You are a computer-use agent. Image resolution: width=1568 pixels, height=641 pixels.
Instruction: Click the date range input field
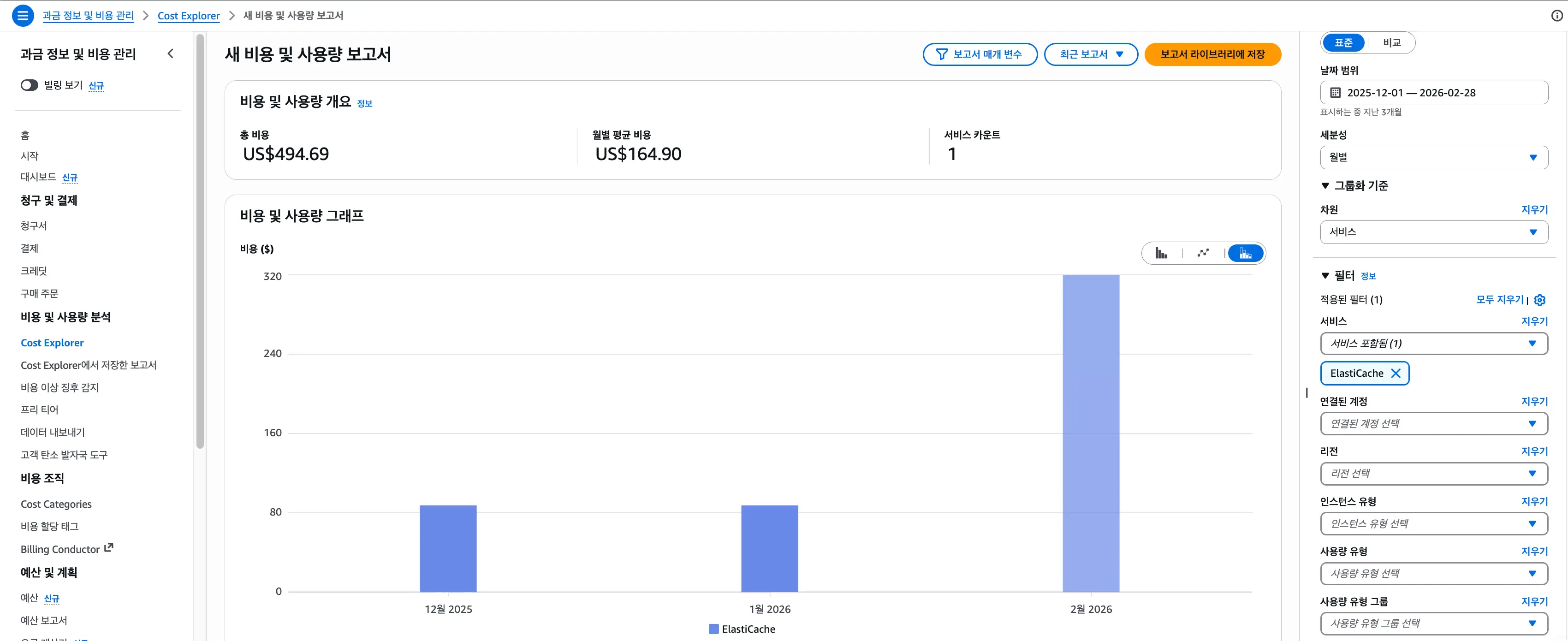point(1433,93)
